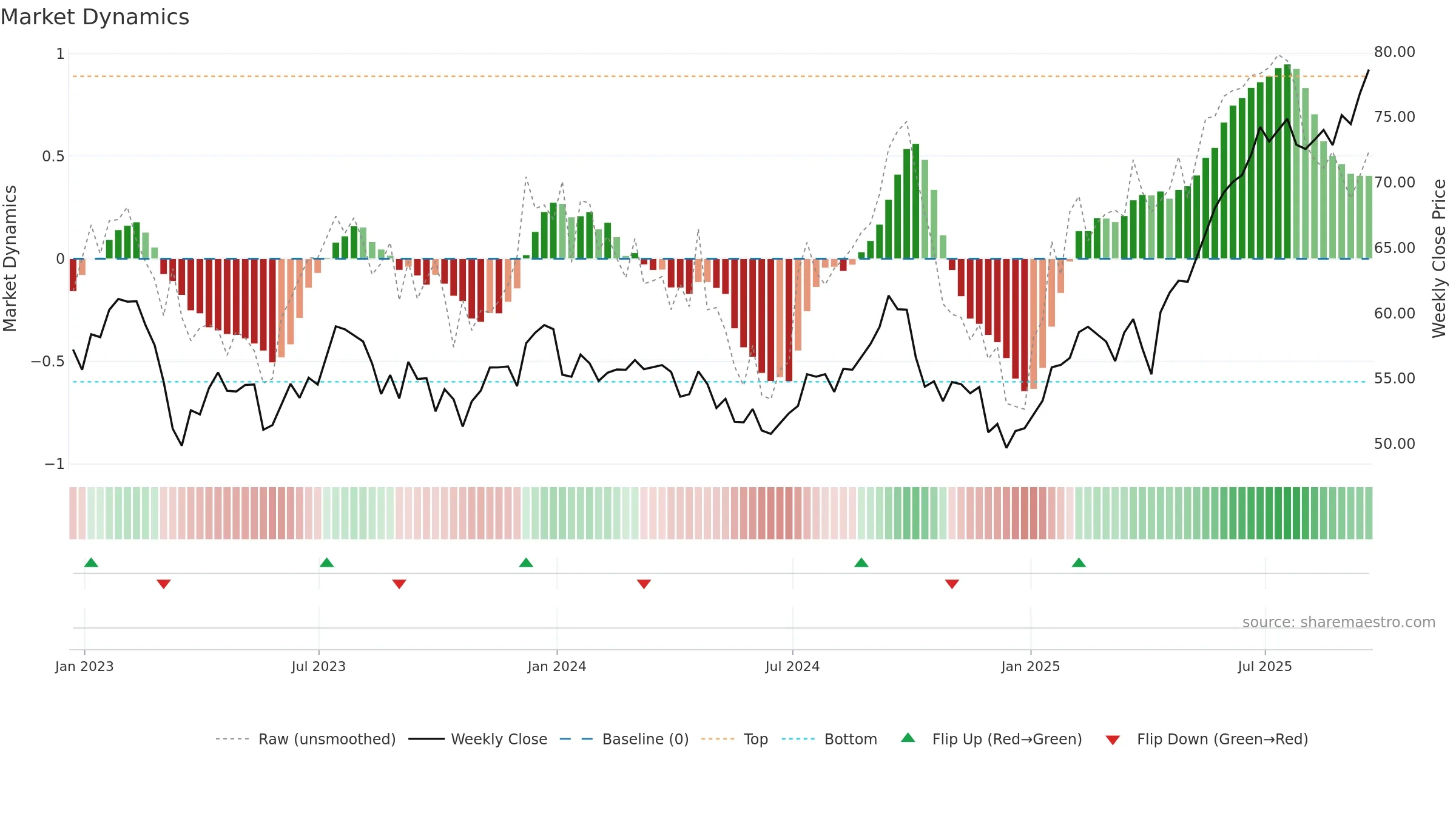This screenshot has width=1456, height=819.
Task: Click the source: sharemaestro.com text
Action: (1339, 622)
